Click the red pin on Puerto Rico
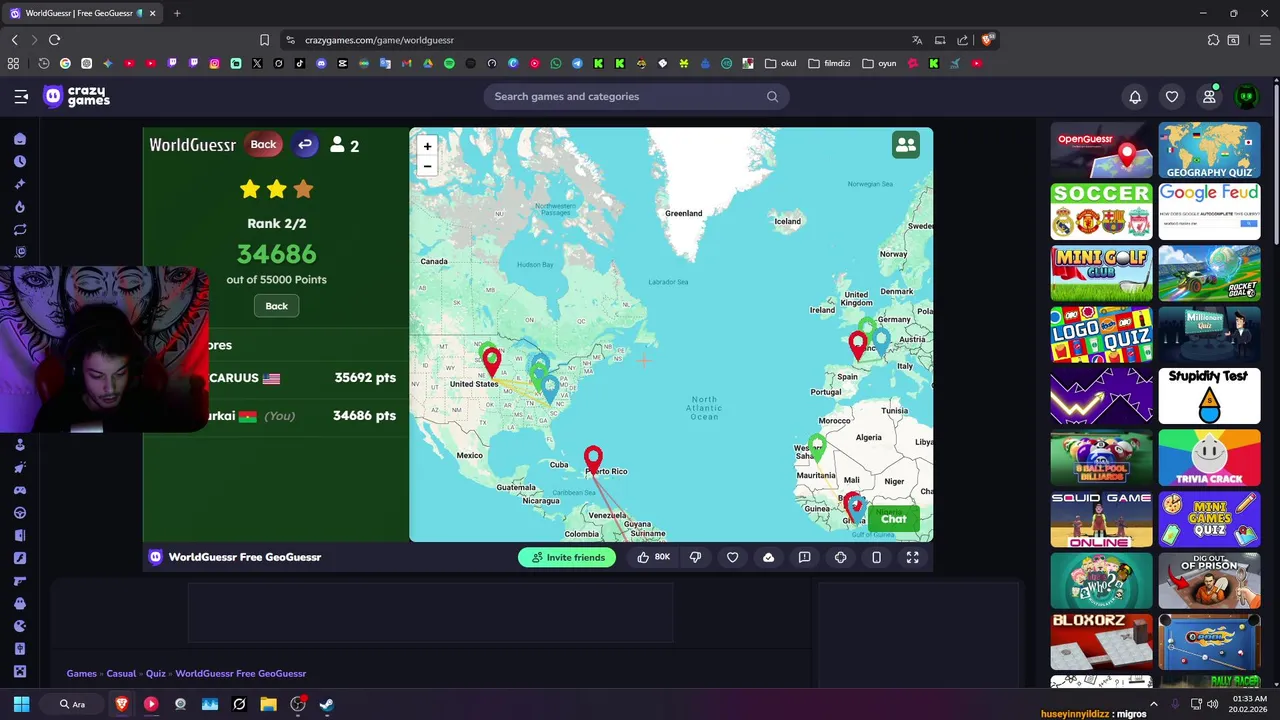1280x720 pixels. tap(593, 458)
